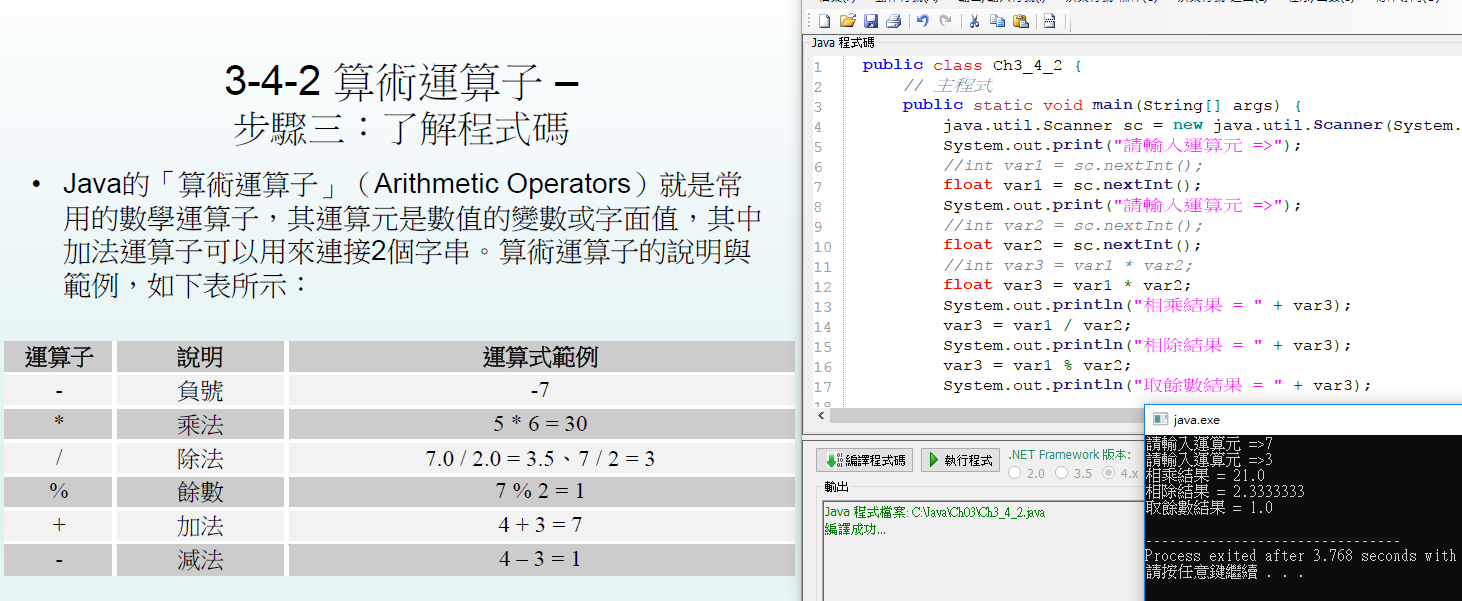
Task: Save the code with the floppy disk icon
Action: (x=871, y=21)
